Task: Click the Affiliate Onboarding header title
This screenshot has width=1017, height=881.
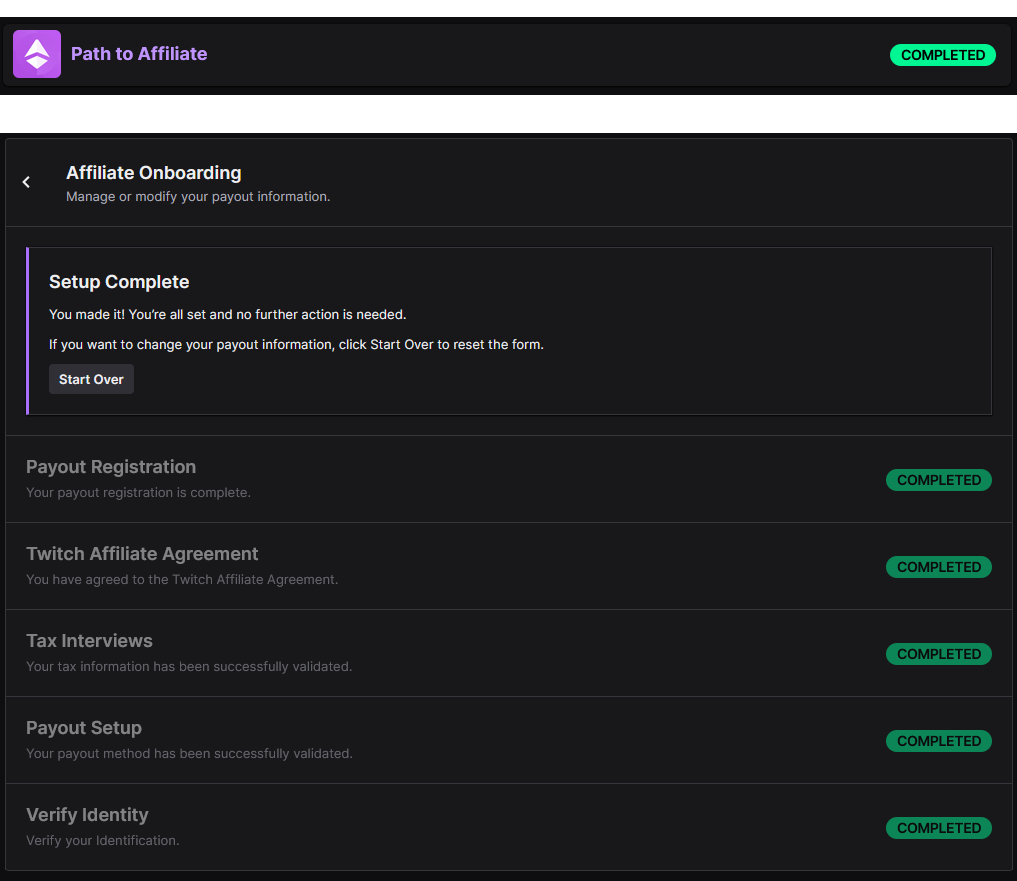Action: coord(154,173)
